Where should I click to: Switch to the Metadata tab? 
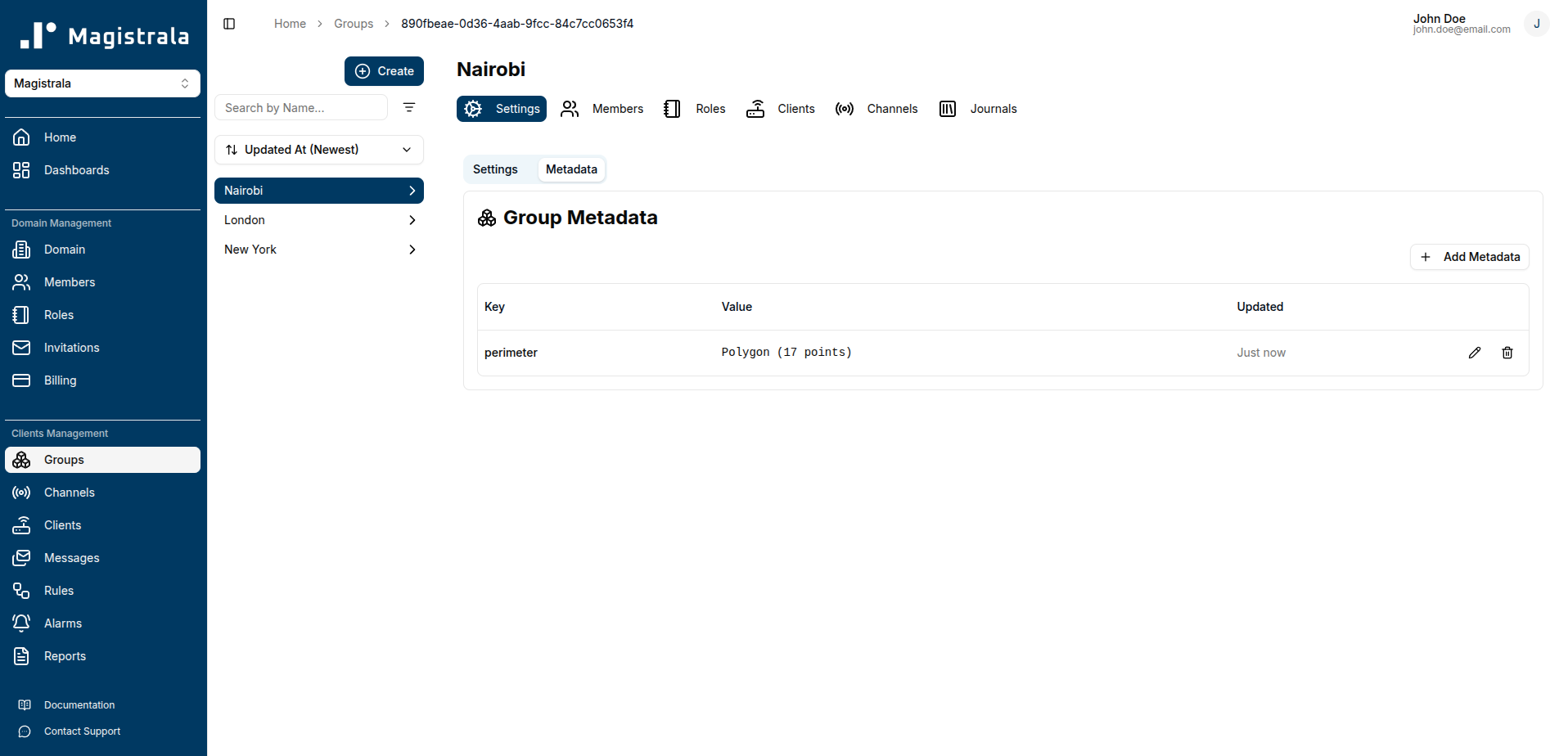click(x=571, y=169)
